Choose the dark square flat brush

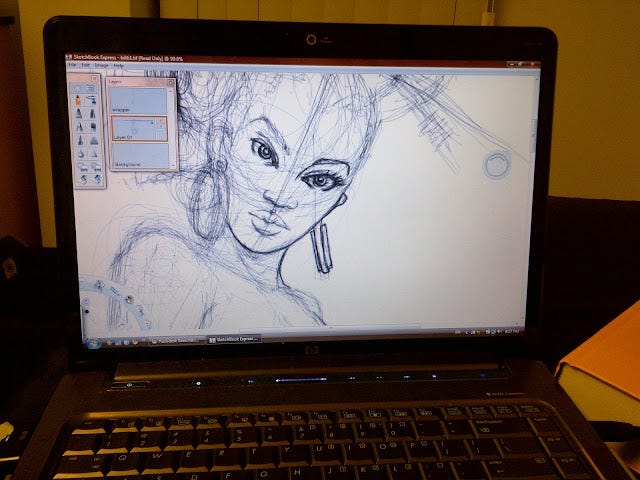(x=93, y=127)
